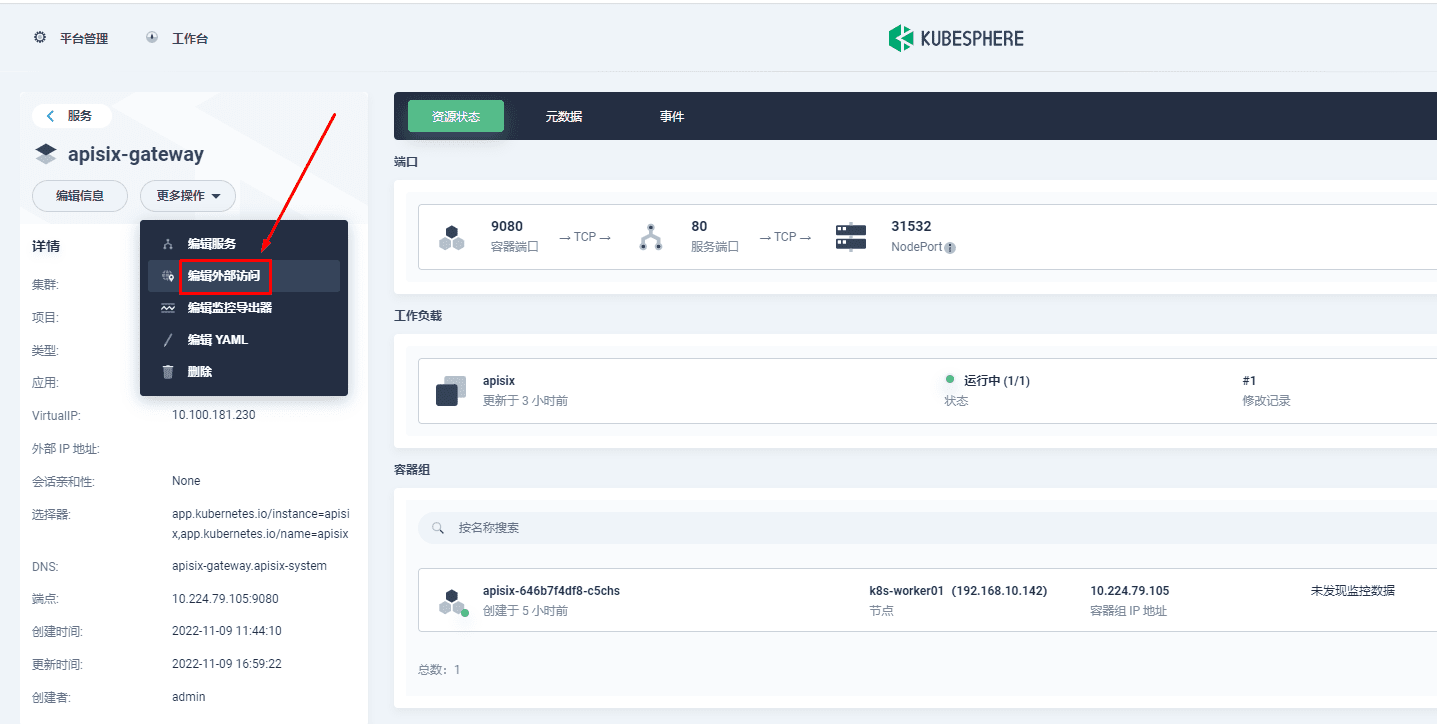Click the DNS value apisix-gateway.apisix-system
1437x724 pixels.
(x=249, y=566)
